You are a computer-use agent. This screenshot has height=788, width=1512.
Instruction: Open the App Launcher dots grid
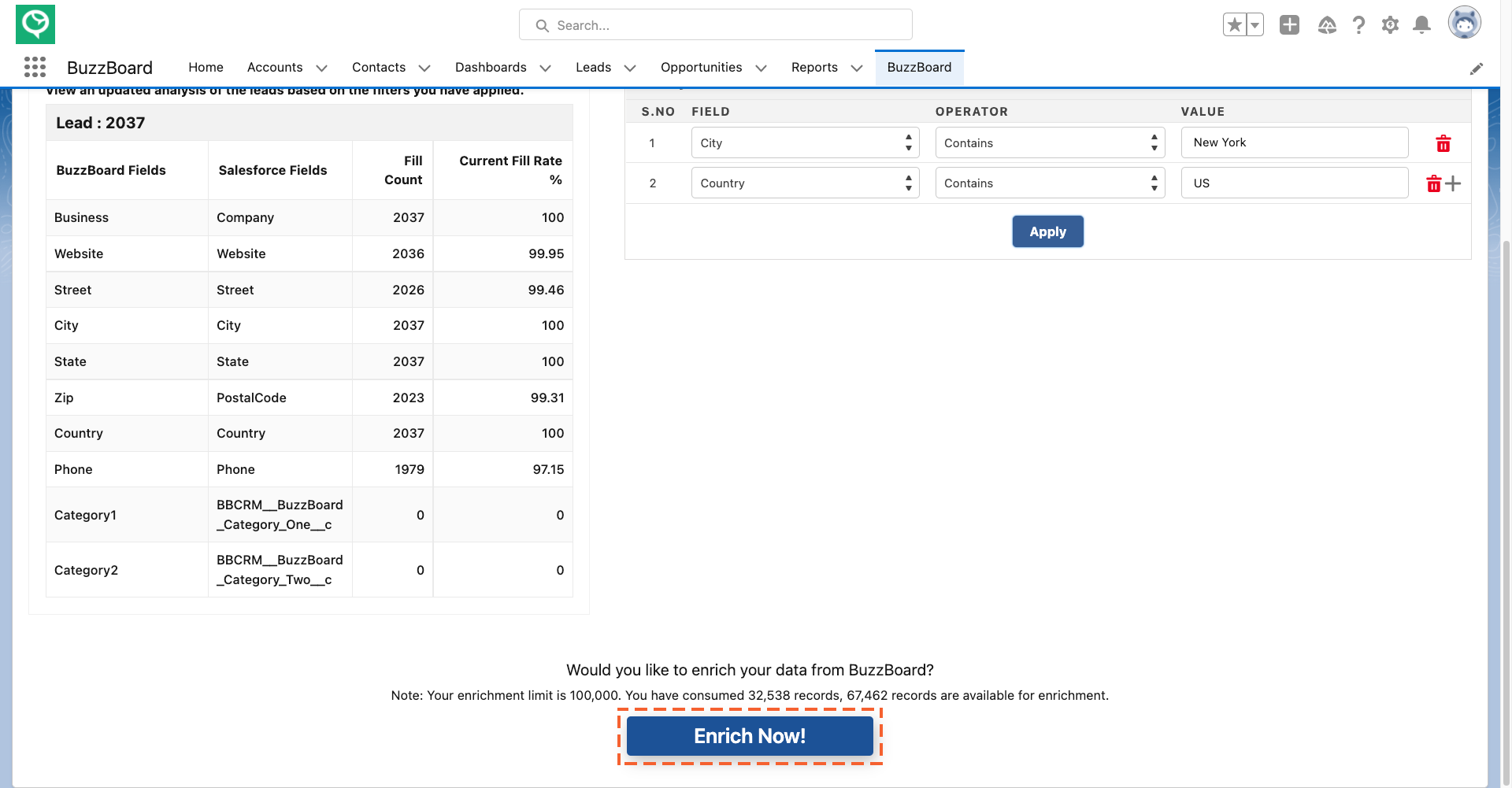click(x=35, y=67)
